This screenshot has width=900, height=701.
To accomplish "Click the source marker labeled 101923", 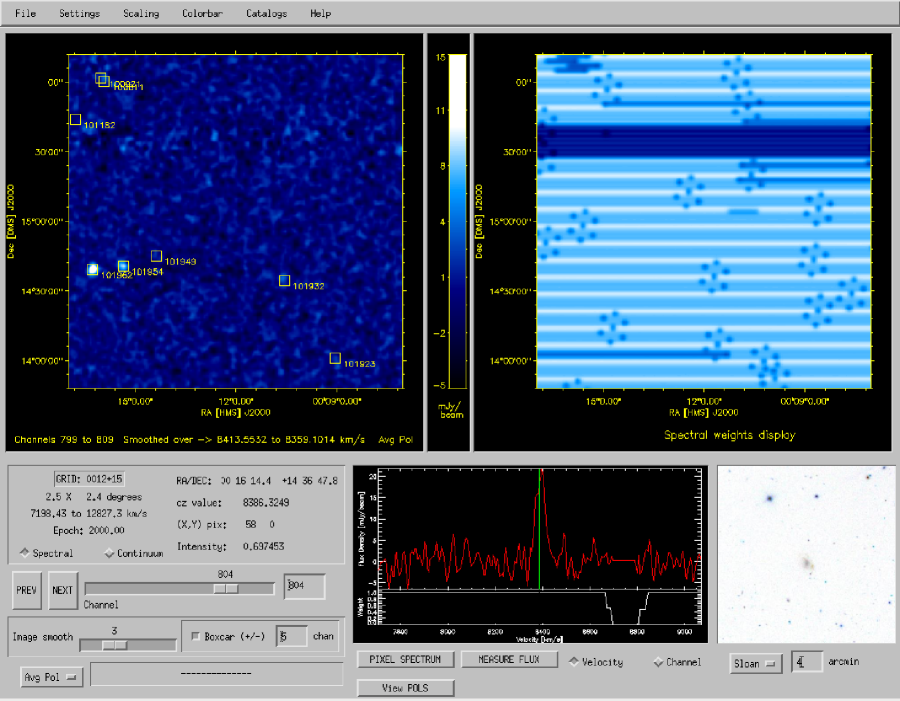I will tap(335, 358).
